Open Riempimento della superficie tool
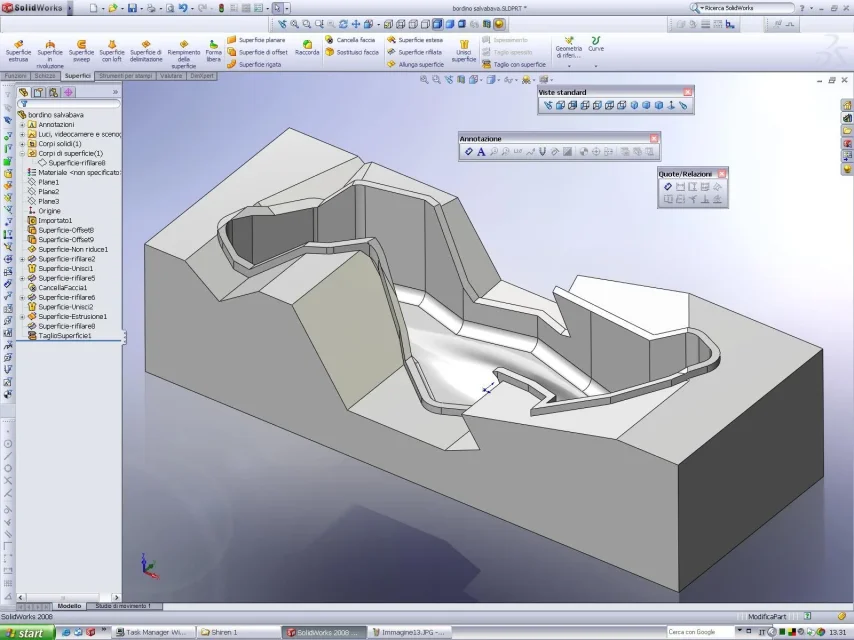Viewport: 854px width, 640px height. click(x=184, y=54)
